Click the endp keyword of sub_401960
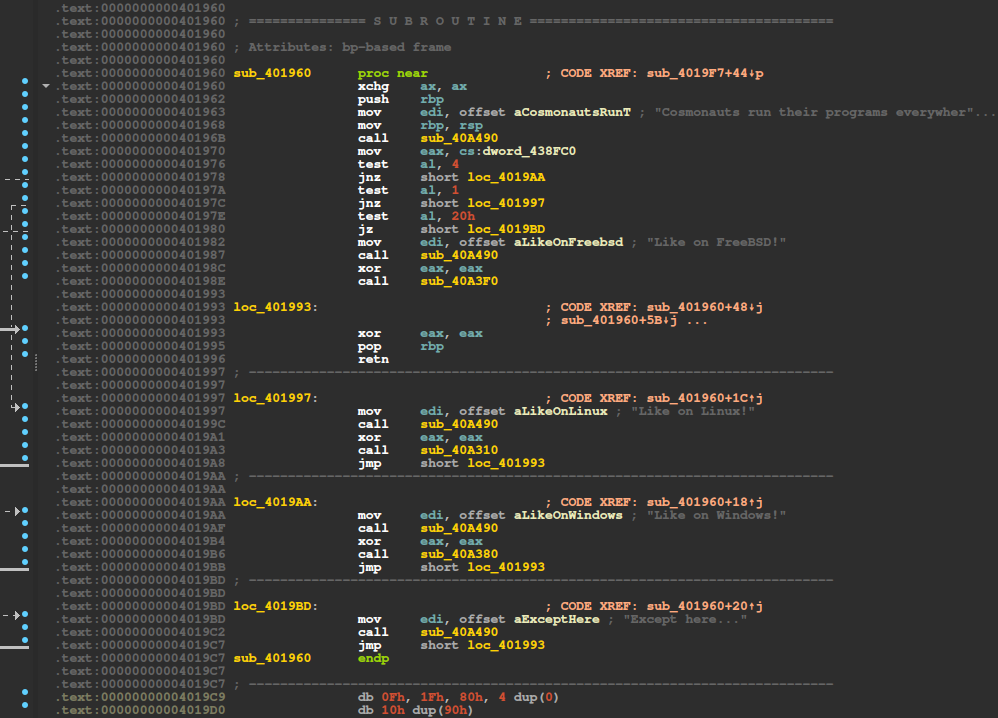 pos(373,658)
